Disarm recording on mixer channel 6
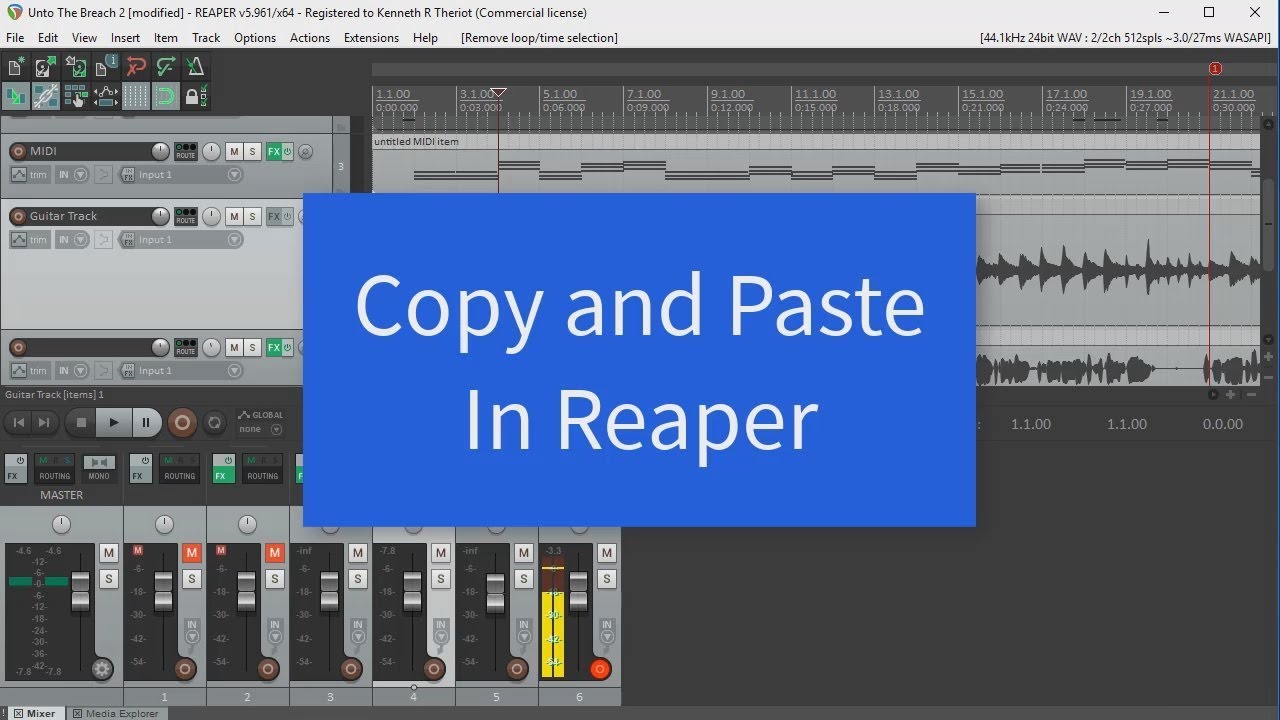Screen dimensions: 1280x720 coord(600,669)
